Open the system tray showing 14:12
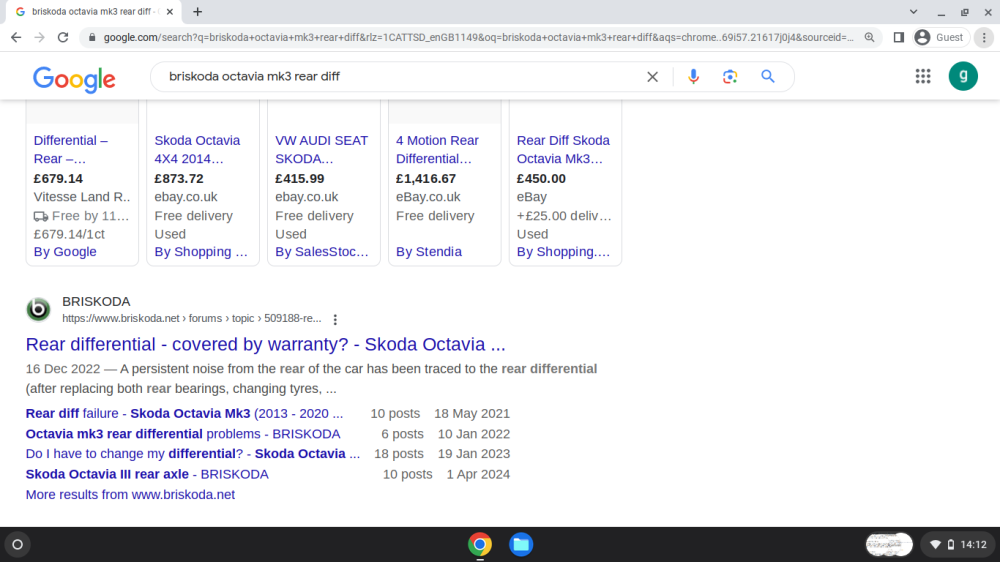This screenshot has width=1000, height=562. pyautogui.click(x=958, y=545)
